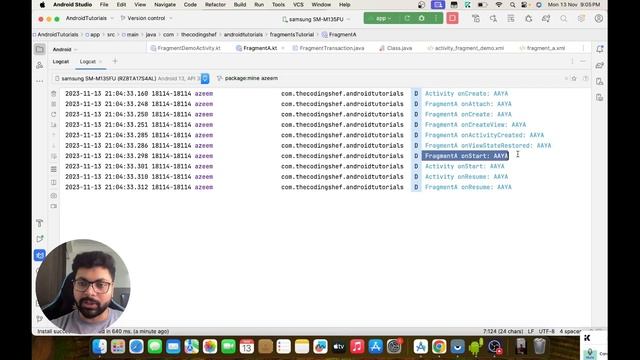Open more tool windows ellipsis in left stripe
The height and width of the screenshot is (360, 640).
click(x=40, y=81)
